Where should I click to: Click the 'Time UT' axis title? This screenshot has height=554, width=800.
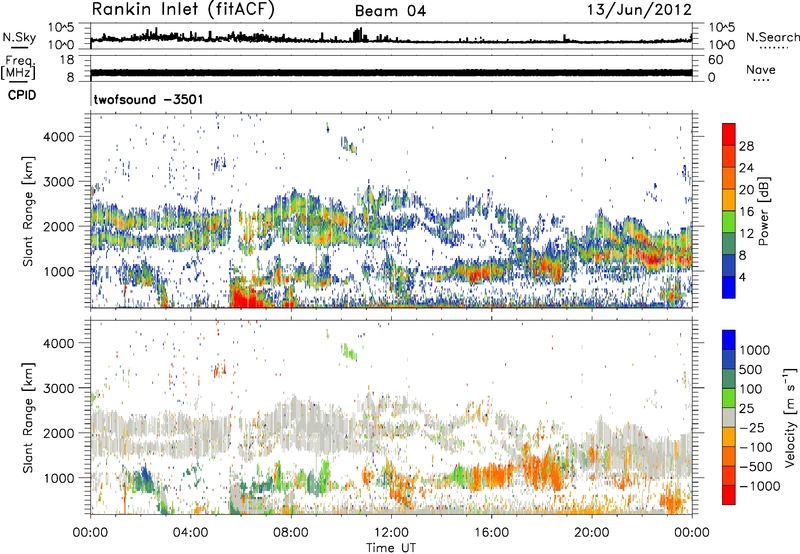pos(391,547)
